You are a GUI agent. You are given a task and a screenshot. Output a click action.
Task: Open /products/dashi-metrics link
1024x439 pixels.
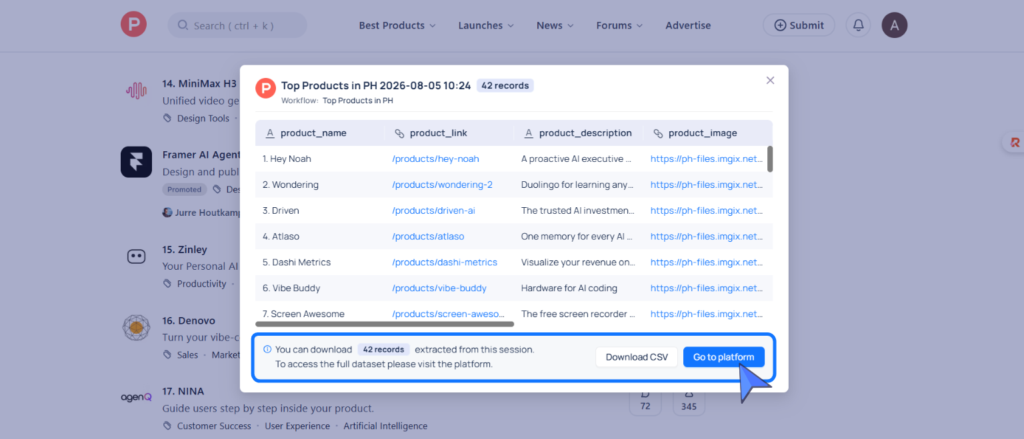tap(445, 262)
